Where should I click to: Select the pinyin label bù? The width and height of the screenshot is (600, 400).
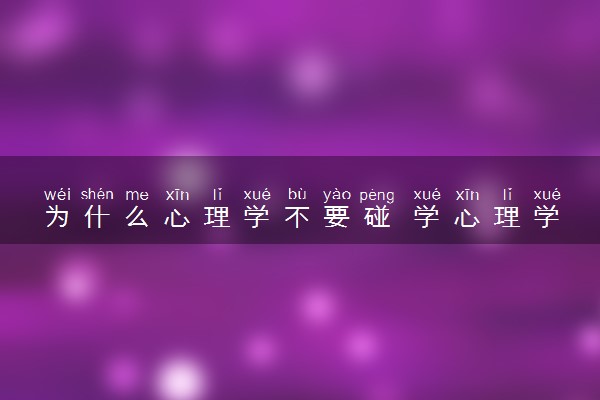point(297,194)
